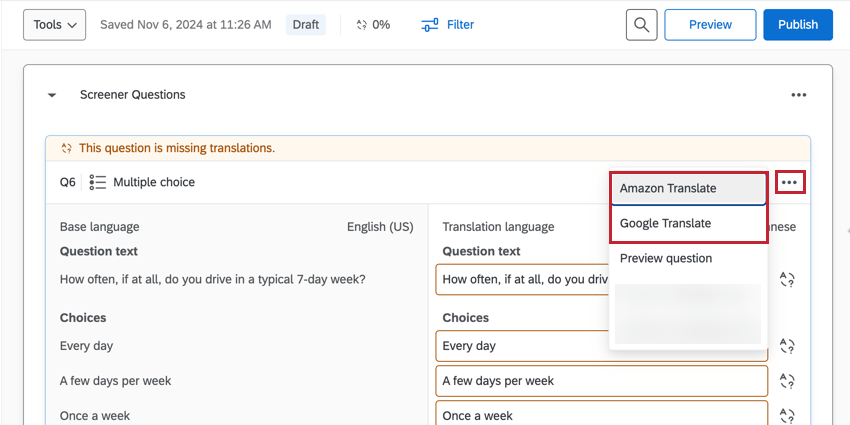This screenshot has height=425, width=850.
Task: Click the search magnifier icon
Action: (641, 25)
